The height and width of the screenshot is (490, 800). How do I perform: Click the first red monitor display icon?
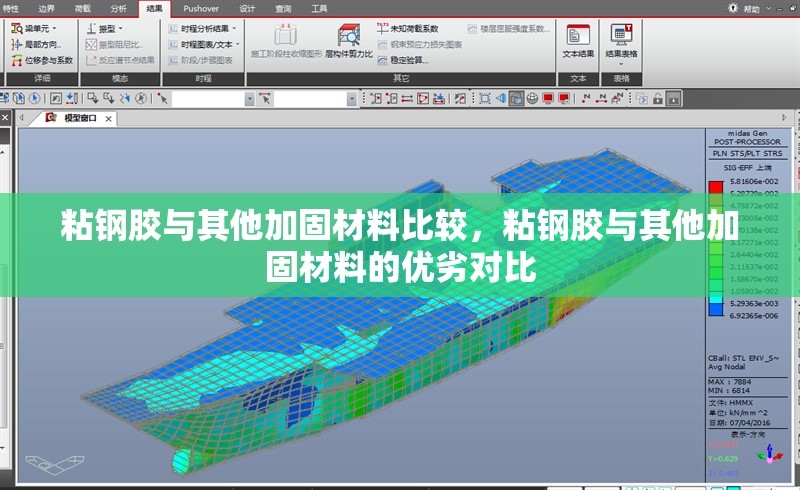(x=548, y=99)
